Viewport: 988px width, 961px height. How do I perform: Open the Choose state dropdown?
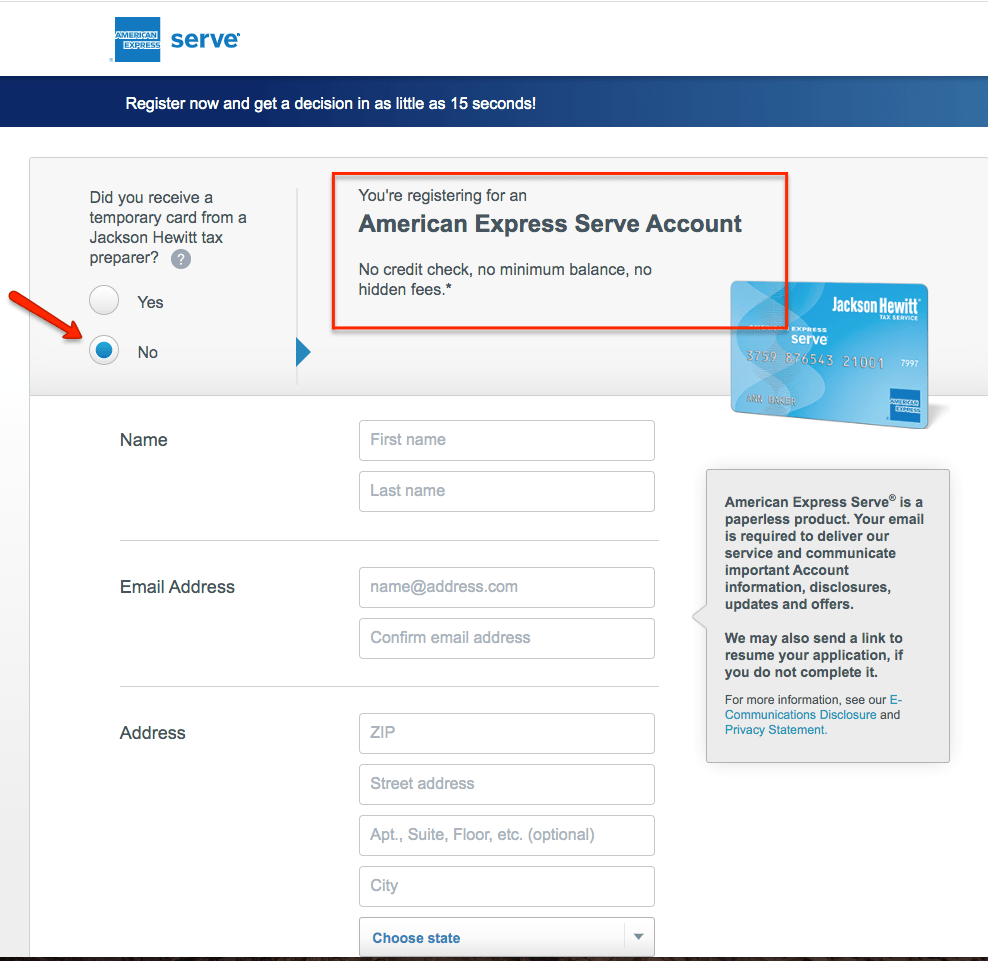click(x=507, y=937)
